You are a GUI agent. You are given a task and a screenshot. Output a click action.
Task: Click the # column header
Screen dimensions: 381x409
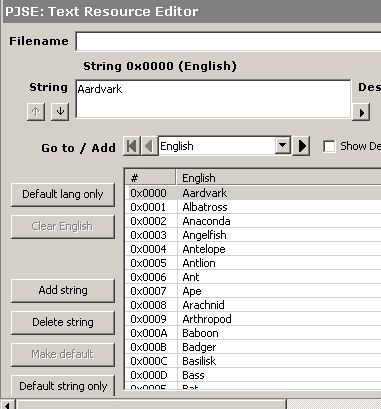tap(151, 178)
